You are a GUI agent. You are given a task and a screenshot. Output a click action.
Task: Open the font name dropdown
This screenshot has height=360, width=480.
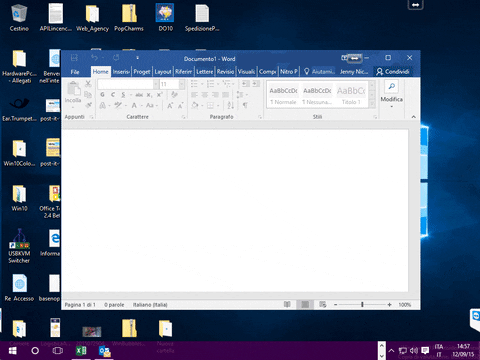156,84
